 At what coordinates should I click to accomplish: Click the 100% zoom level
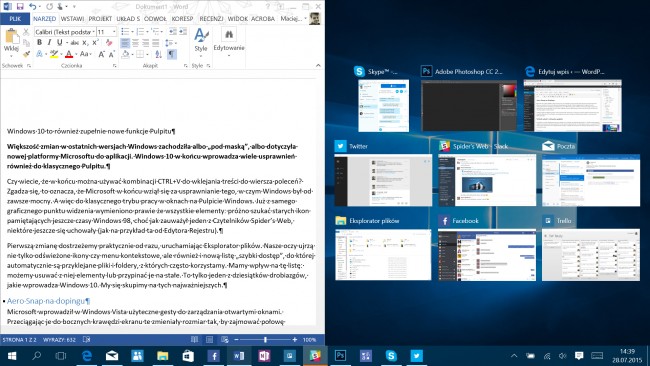tap(309, 339)
